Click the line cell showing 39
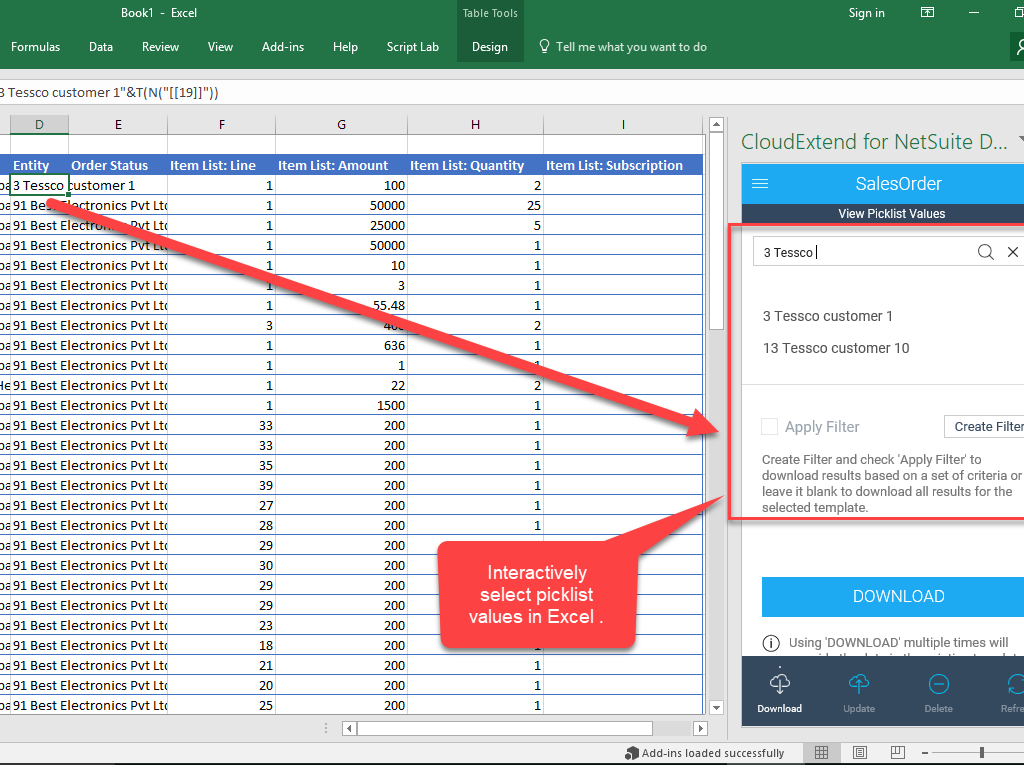 tap(221, 485)
